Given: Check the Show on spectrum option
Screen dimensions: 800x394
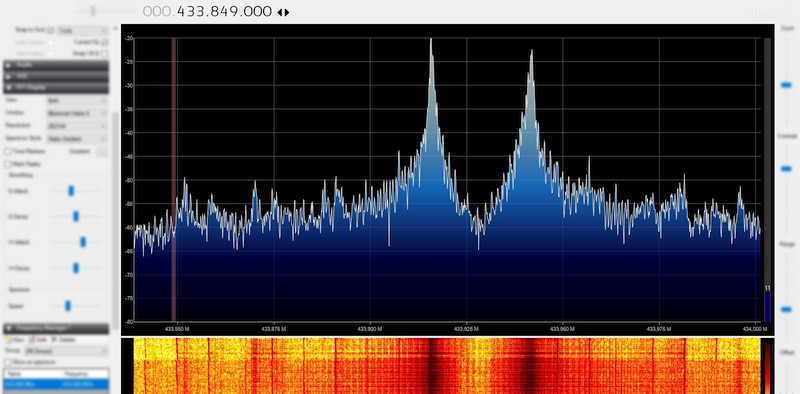Looking at the screenshot, I should [x=7, y=362].
